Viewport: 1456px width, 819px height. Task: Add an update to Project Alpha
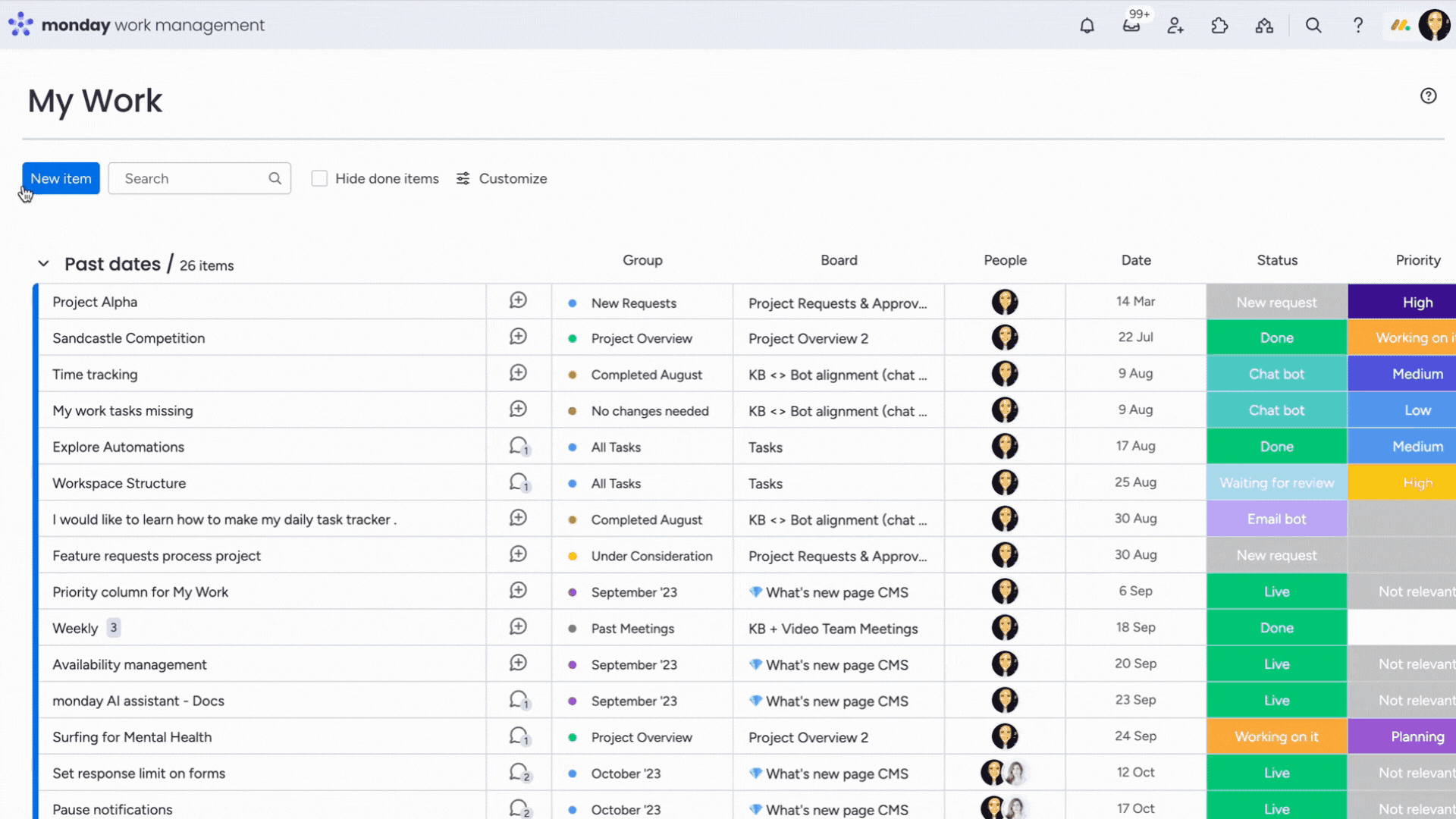point(518,300)
